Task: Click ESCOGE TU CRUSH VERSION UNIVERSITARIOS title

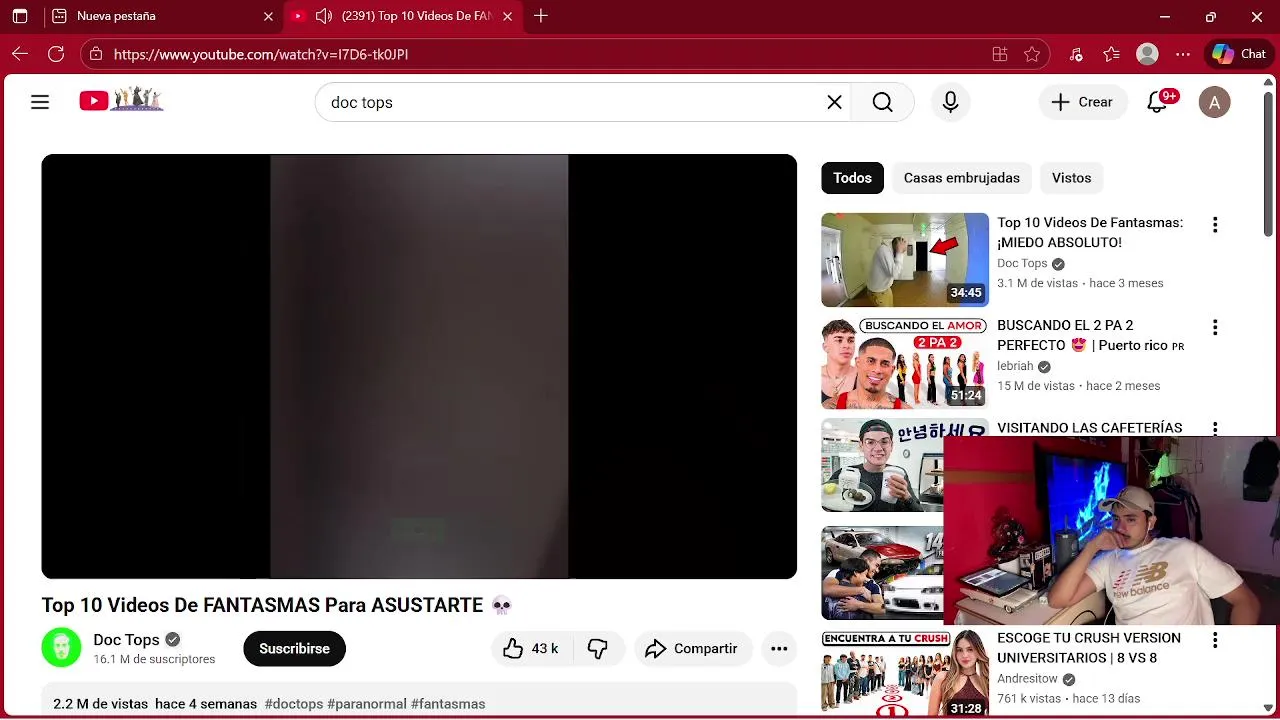Action: pyautogui.click(x=1089, y=647)
